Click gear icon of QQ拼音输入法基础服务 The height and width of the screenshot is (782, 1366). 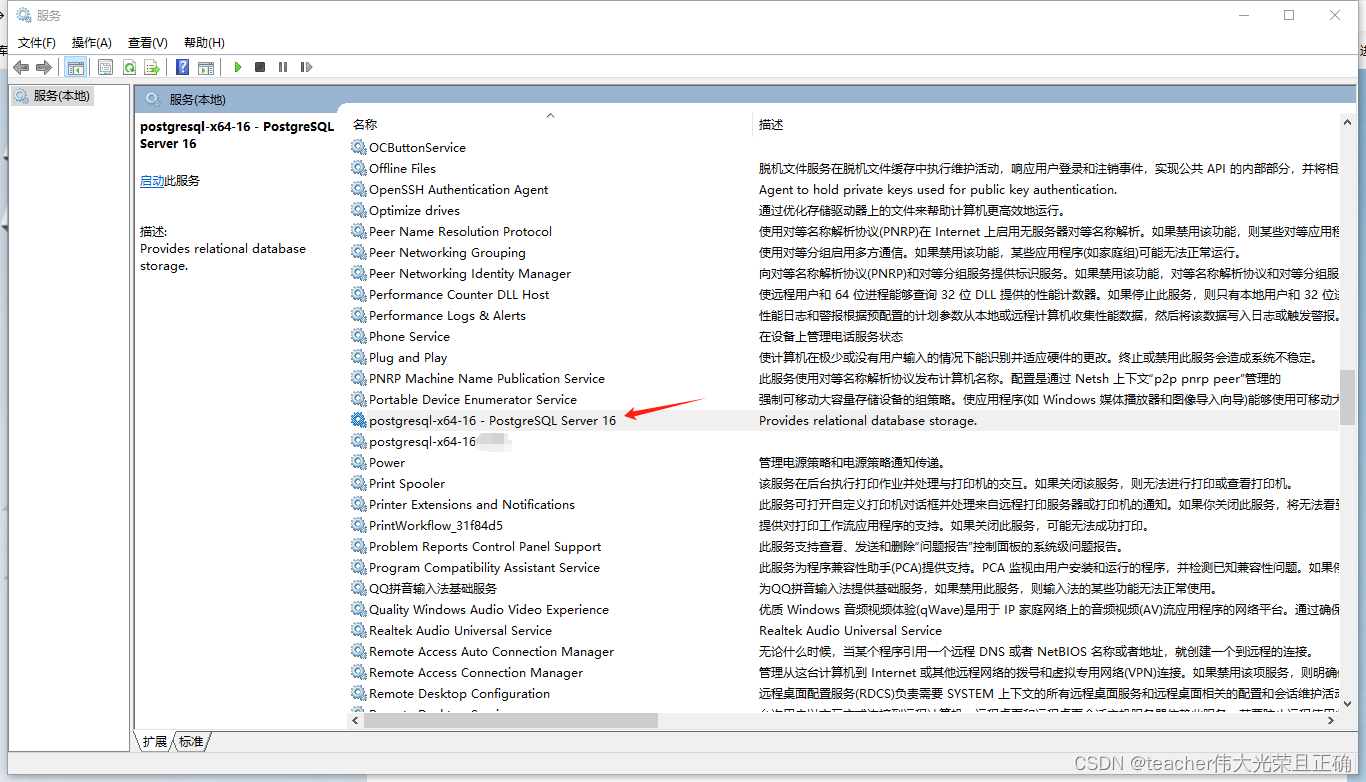point(359,588)
